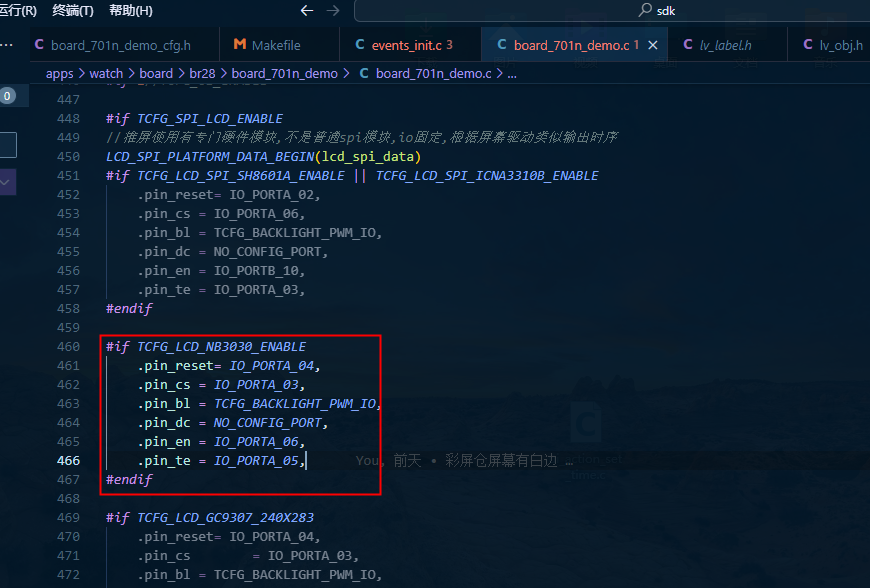Click the sidebar down chevron

point(6,182)
